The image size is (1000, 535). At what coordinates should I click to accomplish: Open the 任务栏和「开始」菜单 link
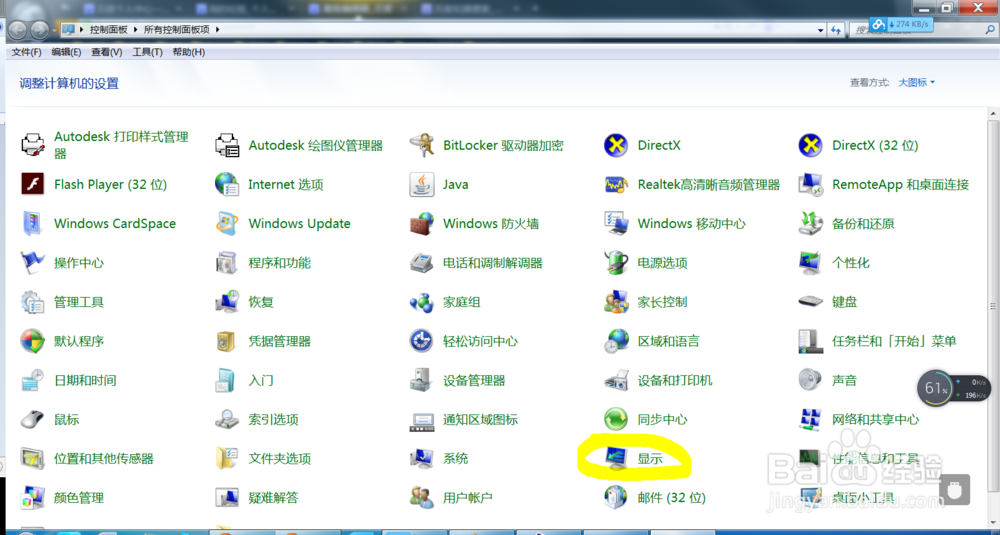[894, 341]
